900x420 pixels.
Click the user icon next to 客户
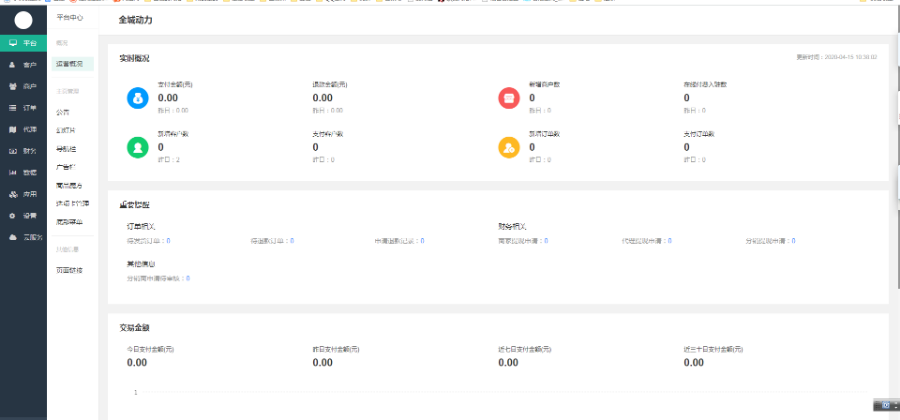(12, 65)
